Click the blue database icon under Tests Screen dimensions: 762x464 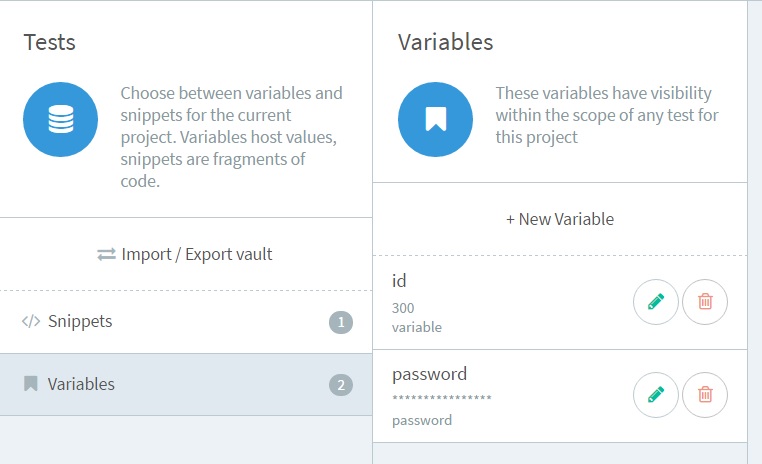[x=61, y=120]
